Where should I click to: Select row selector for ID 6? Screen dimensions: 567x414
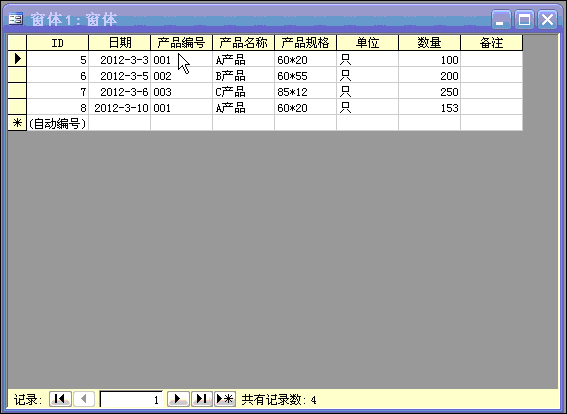pyautogui.click(x=17, y=75)
